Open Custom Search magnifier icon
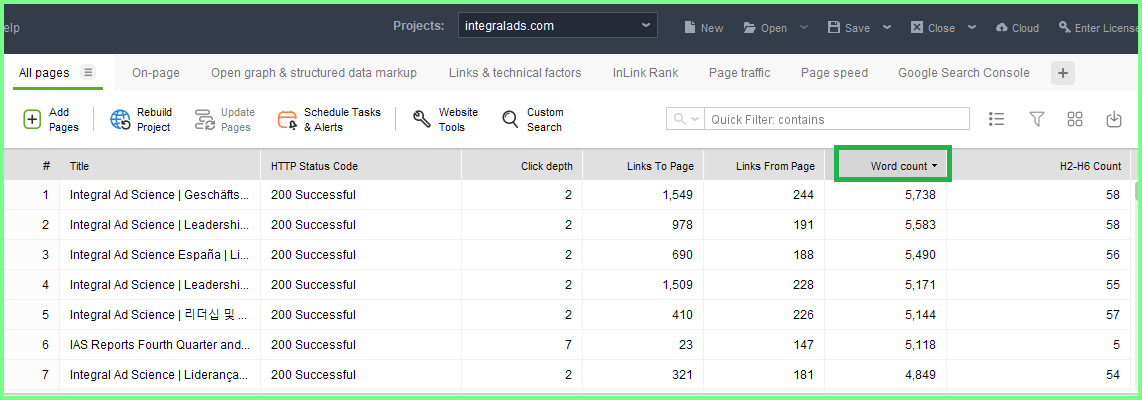This screenshot has width=1142, height=400. click(511, 119)
